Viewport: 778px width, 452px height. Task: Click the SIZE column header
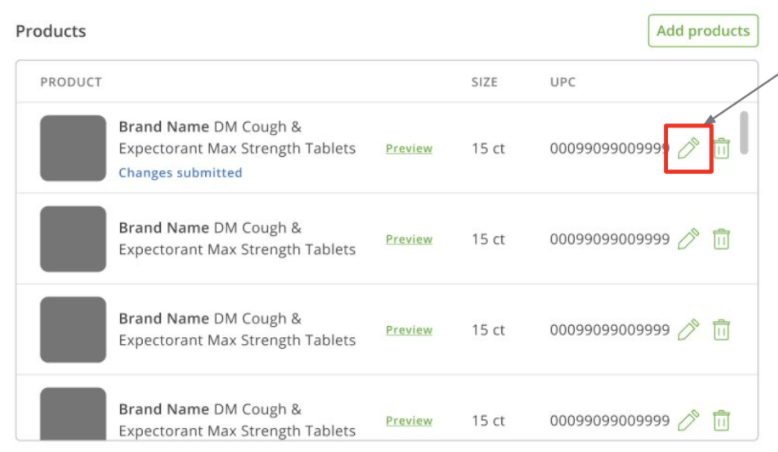[484, 82]
